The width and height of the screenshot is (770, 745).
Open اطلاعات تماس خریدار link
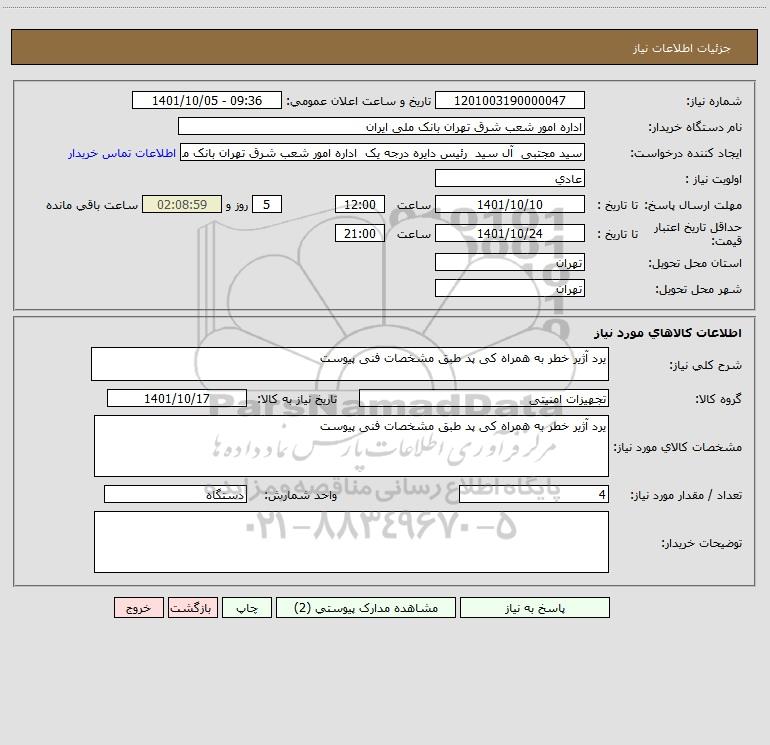point(122,153)
